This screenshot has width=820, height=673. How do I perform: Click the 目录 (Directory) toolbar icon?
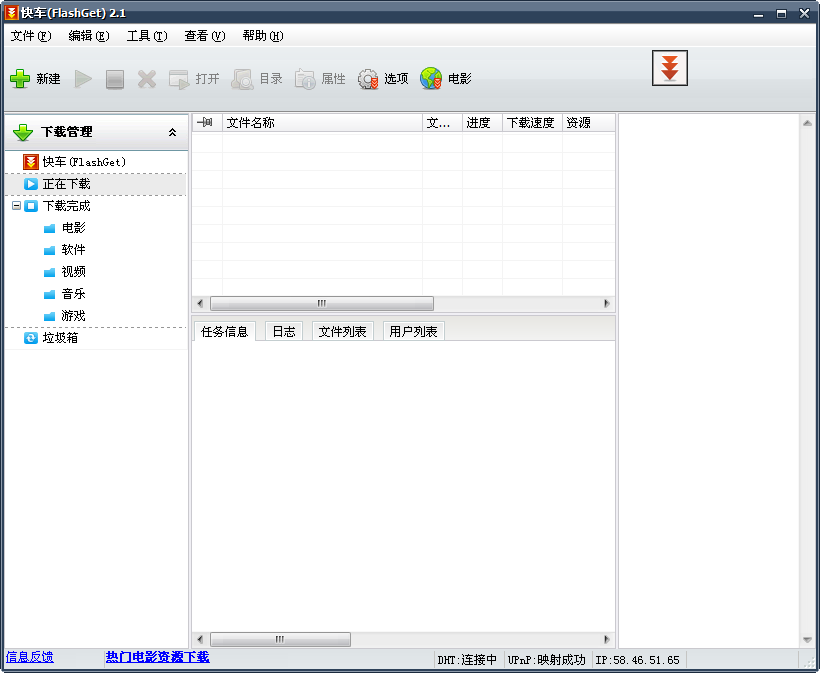pos(242,79)
